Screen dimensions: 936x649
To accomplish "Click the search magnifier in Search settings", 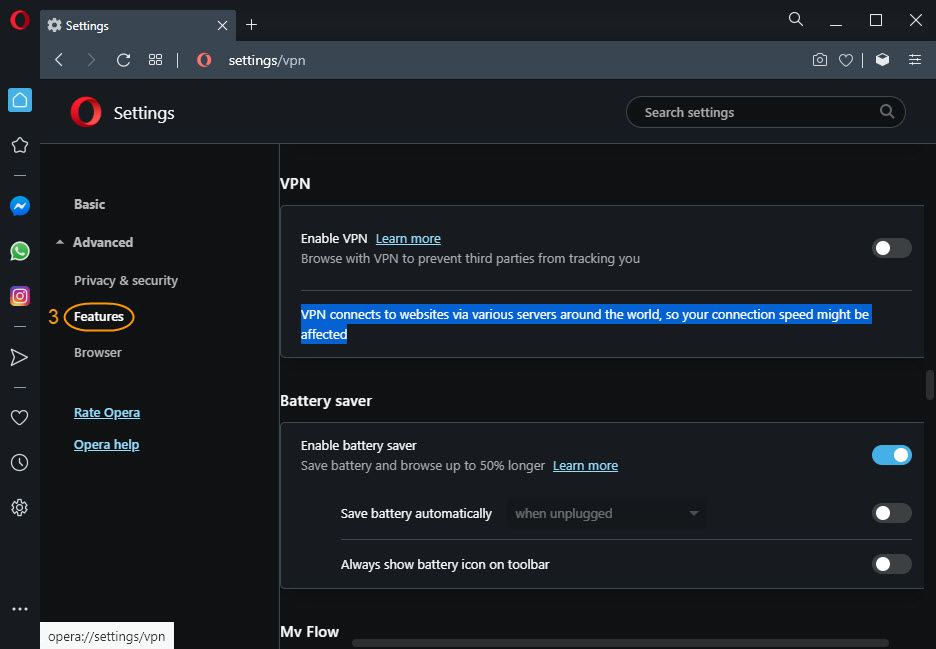I will [887, 112].
